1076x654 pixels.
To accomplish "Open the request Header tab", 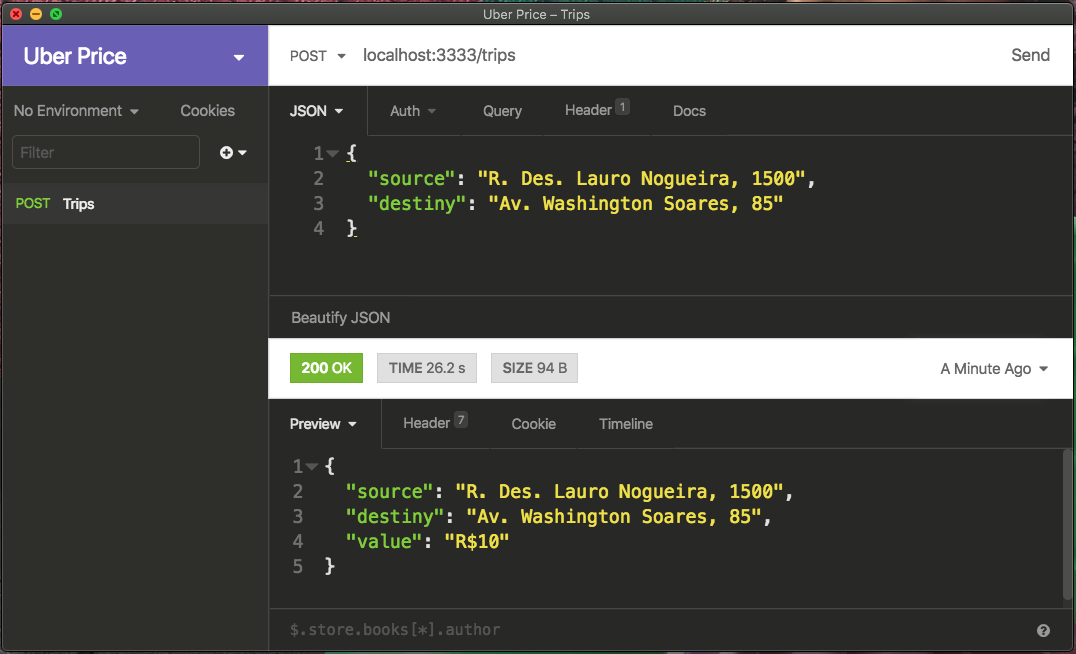I will tap(596, 110).
